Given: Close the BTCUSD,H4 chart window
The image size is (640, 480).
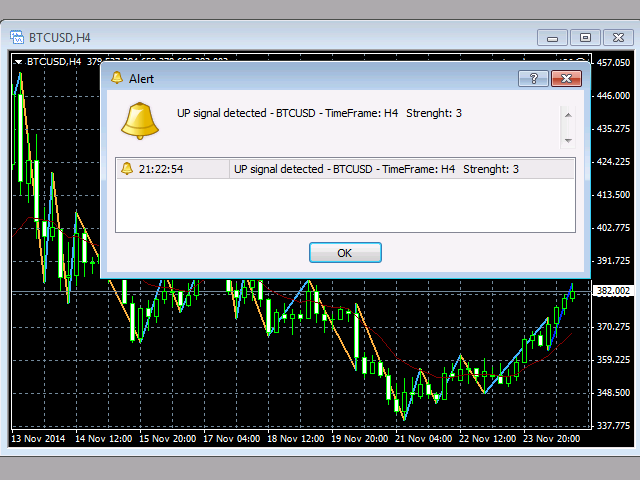Looking at the screenshot, I should (617, 37).
